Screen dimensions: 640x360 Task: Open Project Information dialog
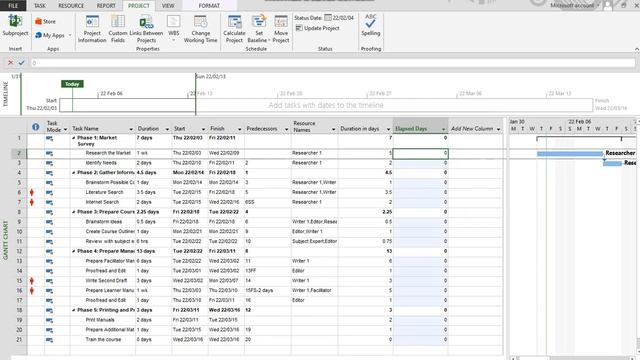[x=92, y=29]
